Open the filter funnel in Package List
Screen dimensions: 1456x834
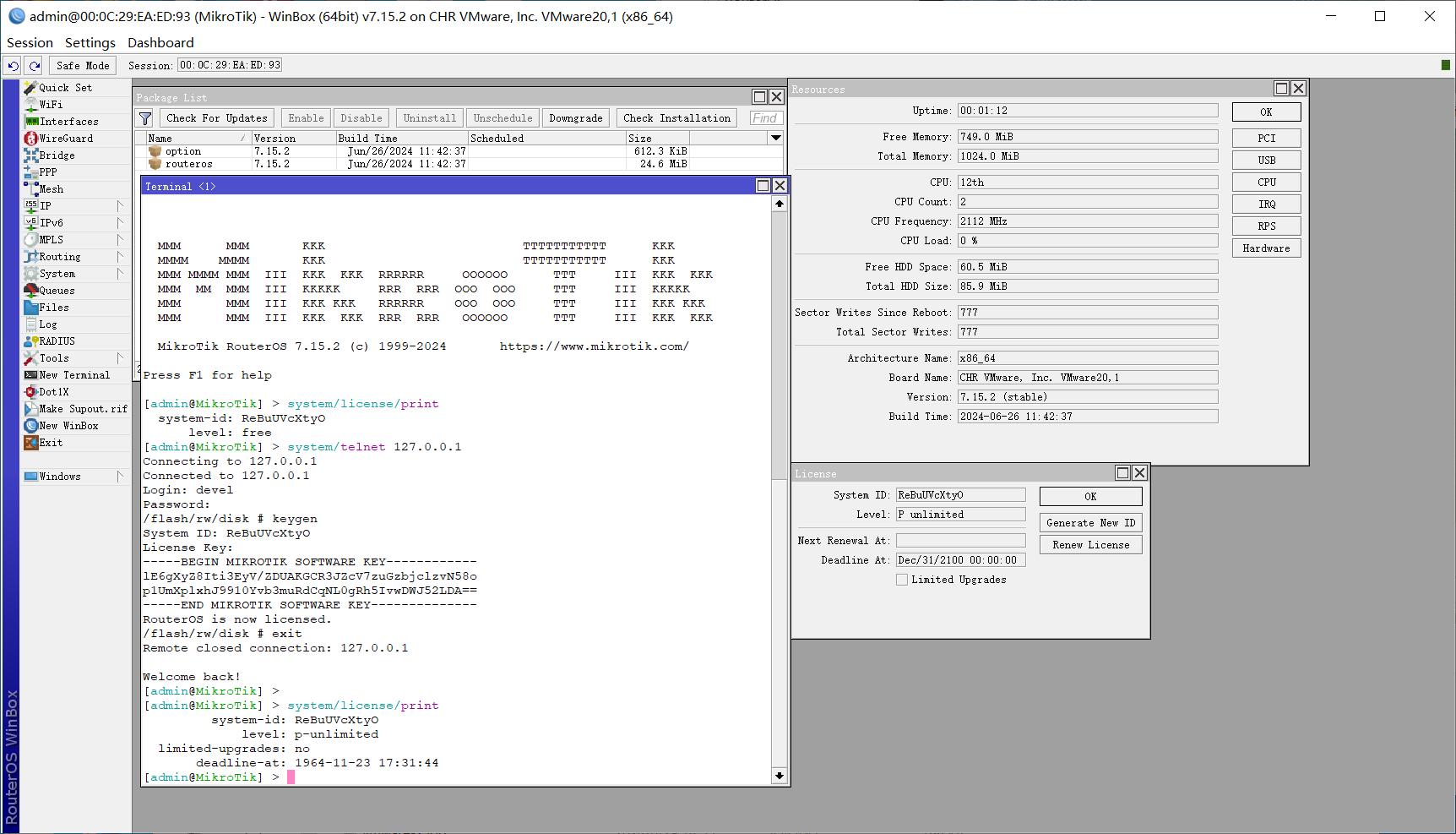click(145, 118)
